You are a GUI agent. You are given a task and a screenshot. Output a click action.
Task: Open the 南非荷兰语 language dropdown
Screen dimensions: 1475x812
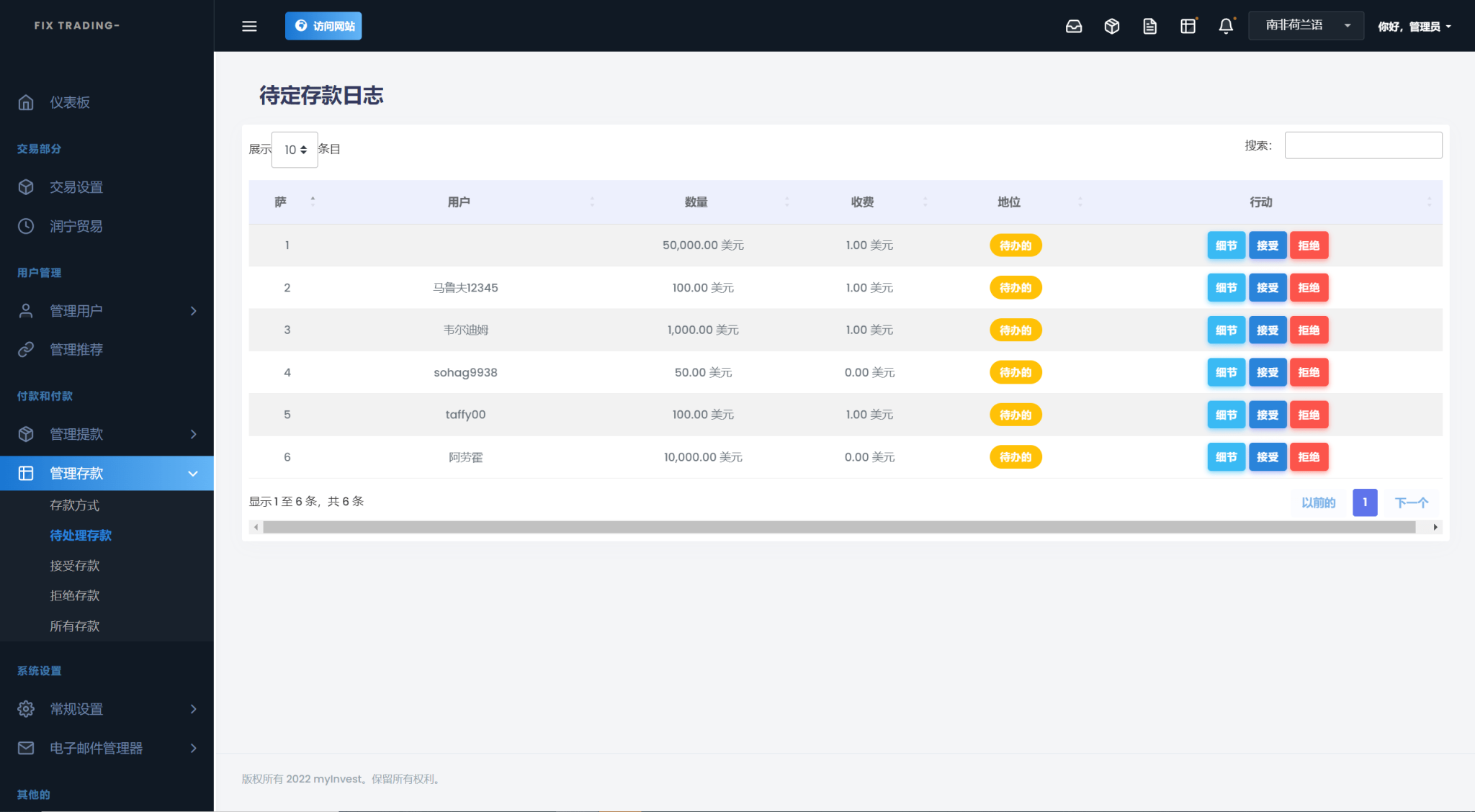[x=1306, y=26]
